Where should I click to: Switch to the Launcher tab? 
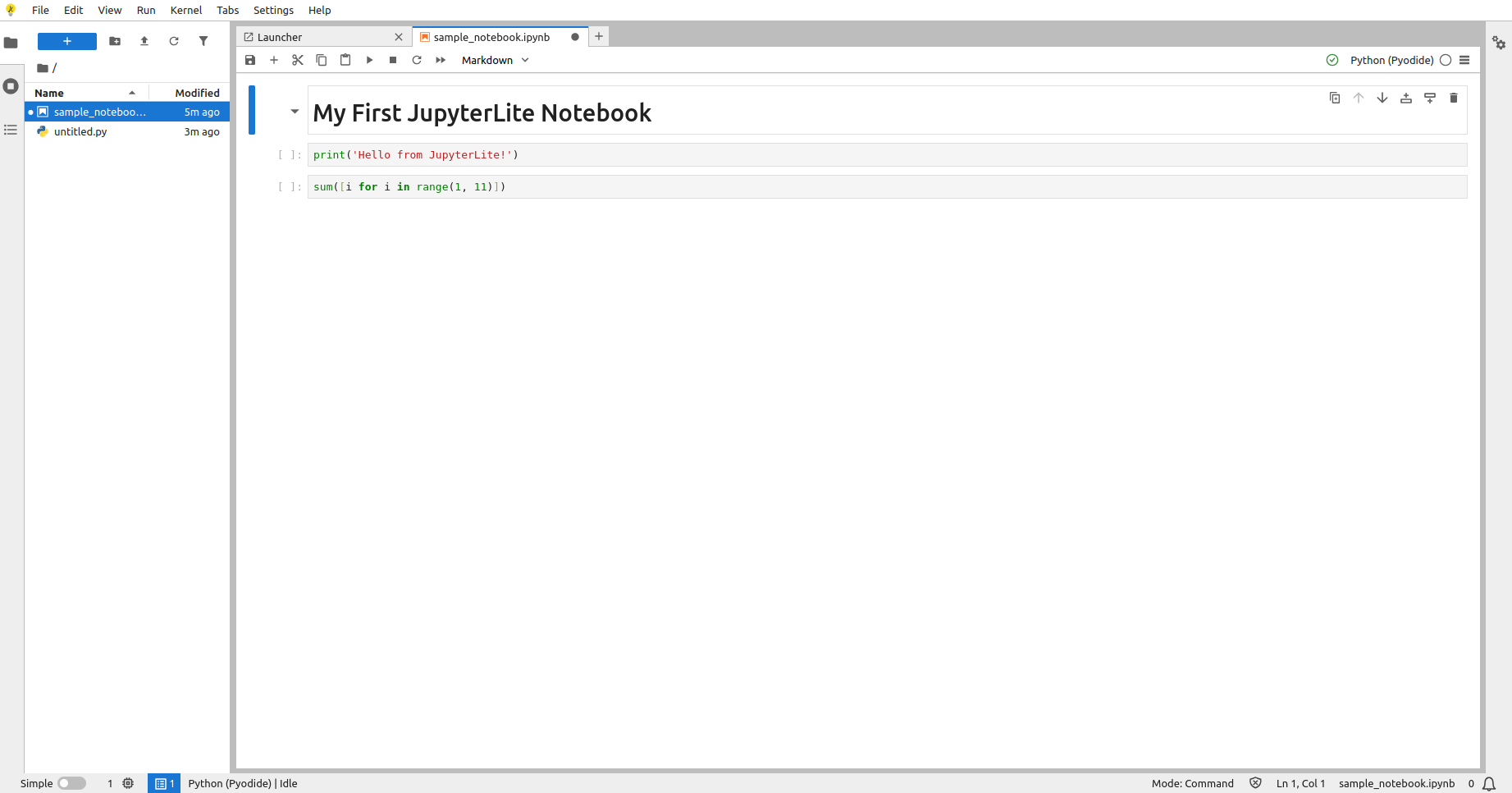pos(280,37)
